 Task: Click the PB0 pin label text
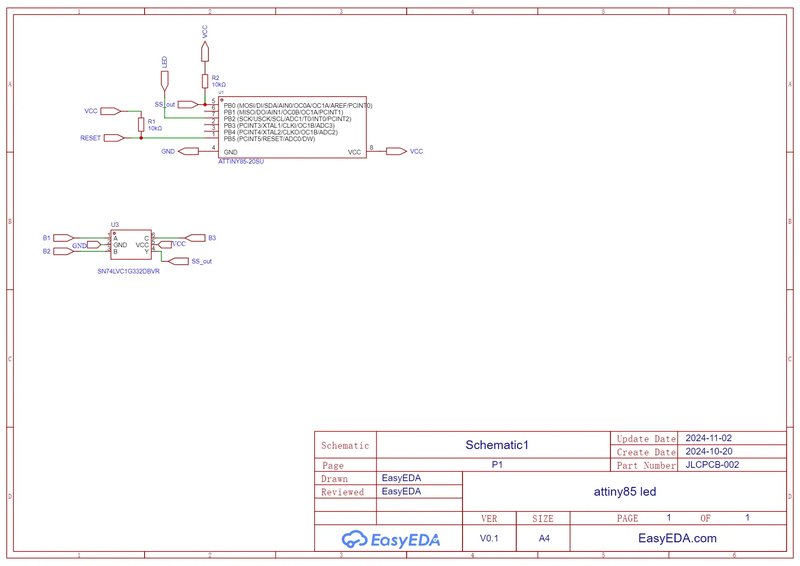click(x=298, y=106)
